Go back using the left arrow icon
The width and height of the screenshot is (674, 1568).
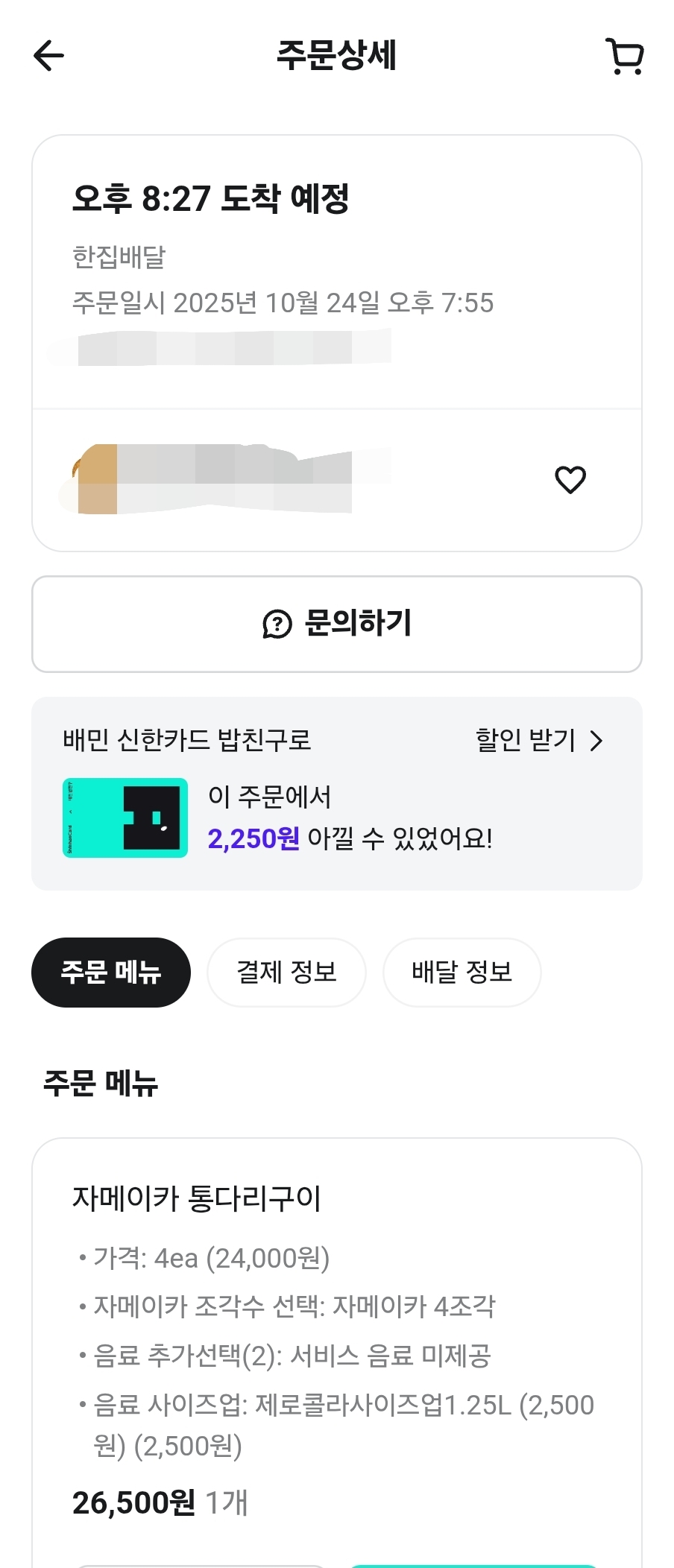[x=49, y=56]
